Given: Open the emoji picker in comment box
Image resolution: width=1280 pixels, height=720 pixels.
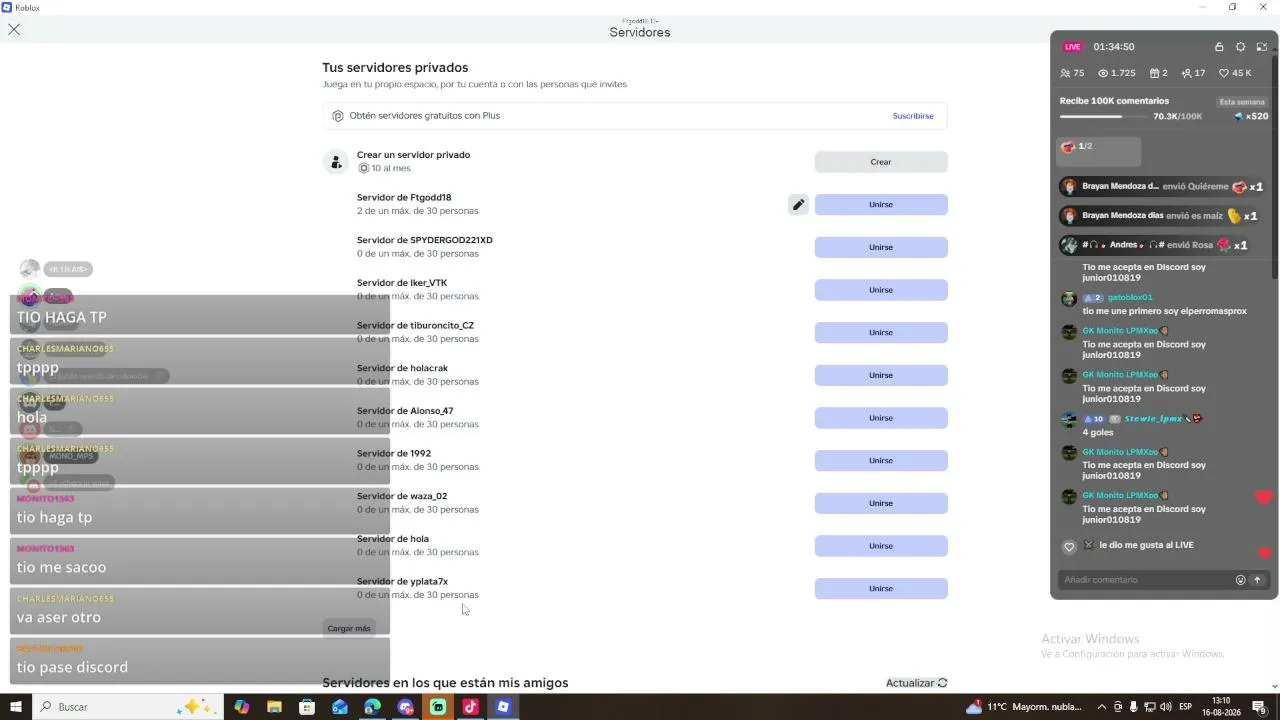Looking at the screenshot, I should 1241,580.
